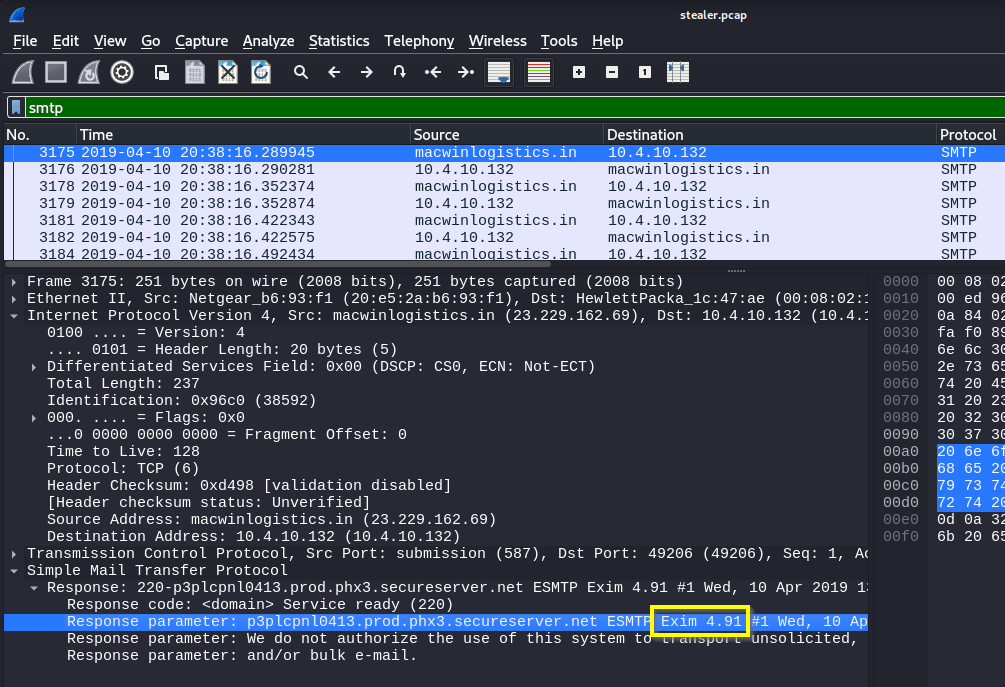Viewport: 1005px width, 687px height.
Task: Click the resize columns icon
Action: pyautogui.click(x=678, y=72)
